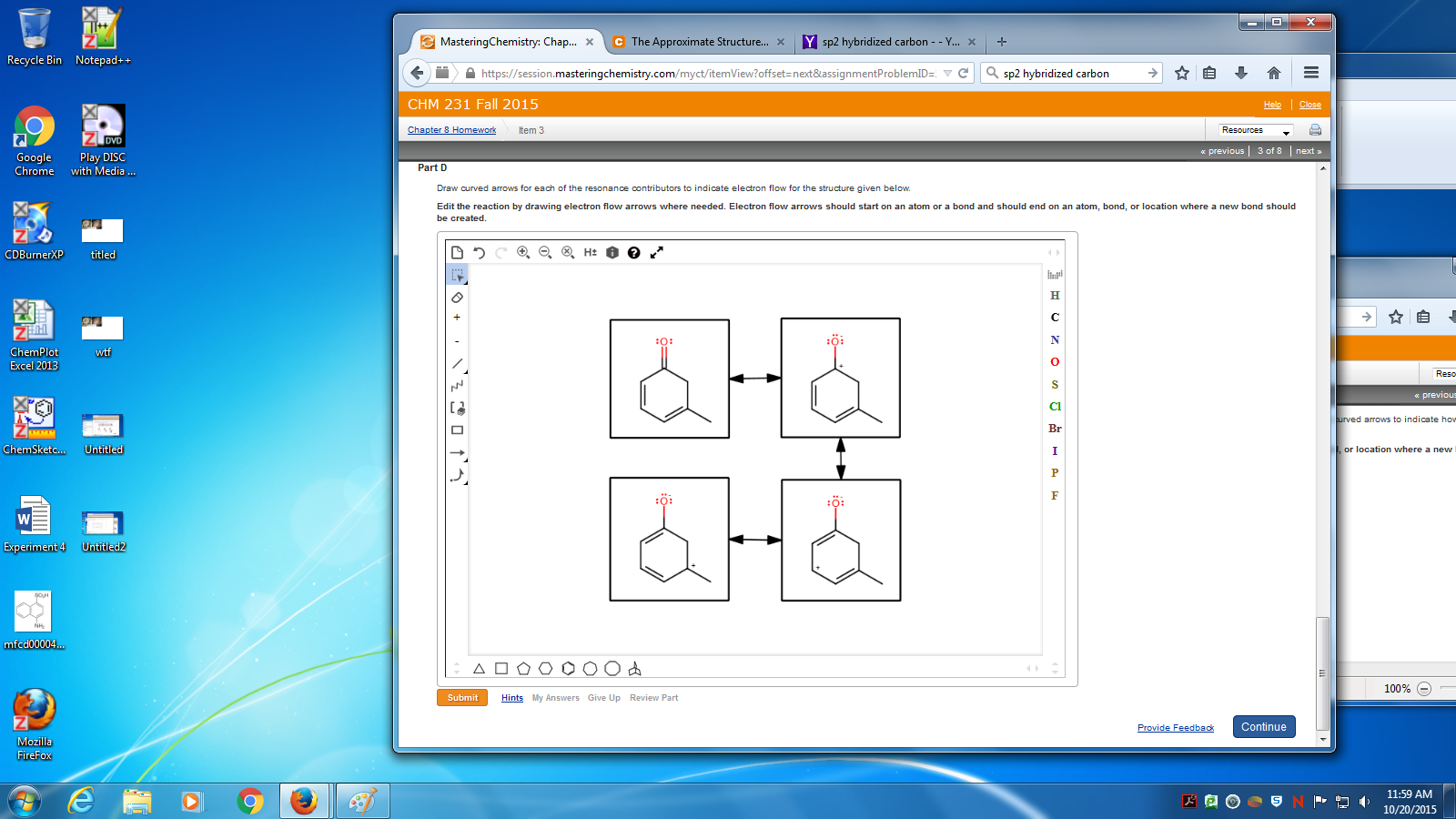Select the Eraser tool

(457, 298)
